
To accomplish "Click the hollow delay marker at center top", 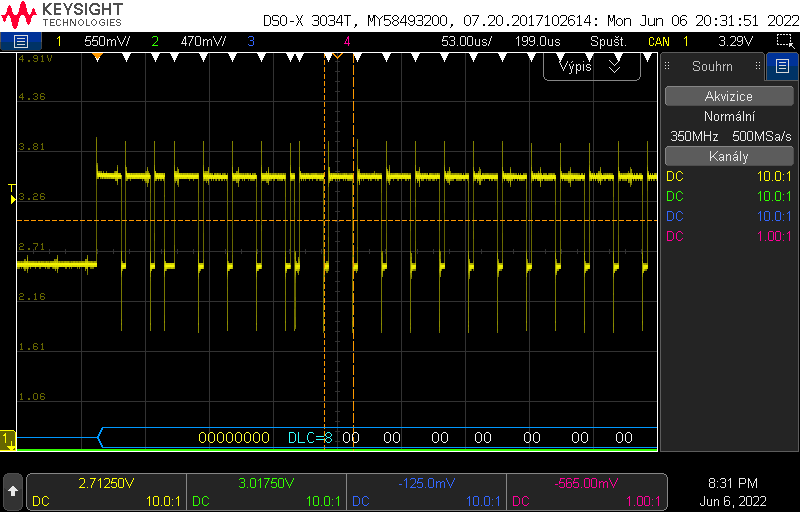I will click(x=337, y=55).
